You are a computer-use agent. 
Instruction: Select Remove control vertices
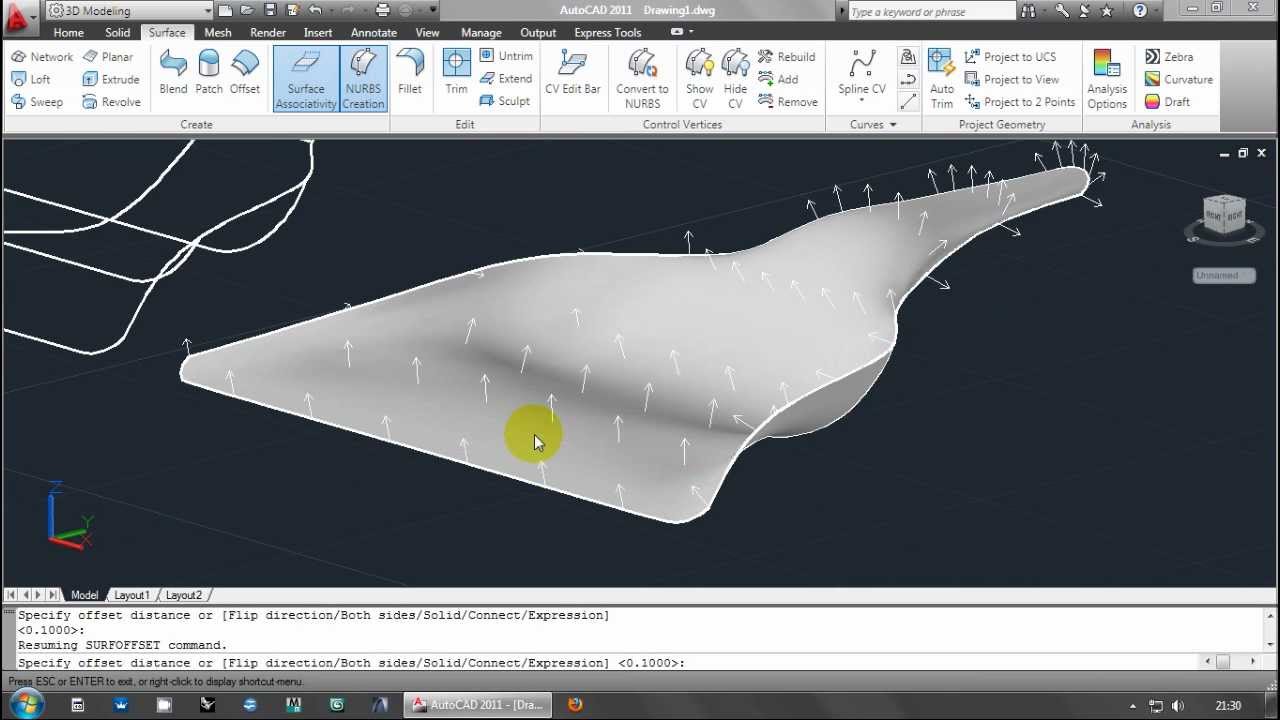[x=788, y=102]
